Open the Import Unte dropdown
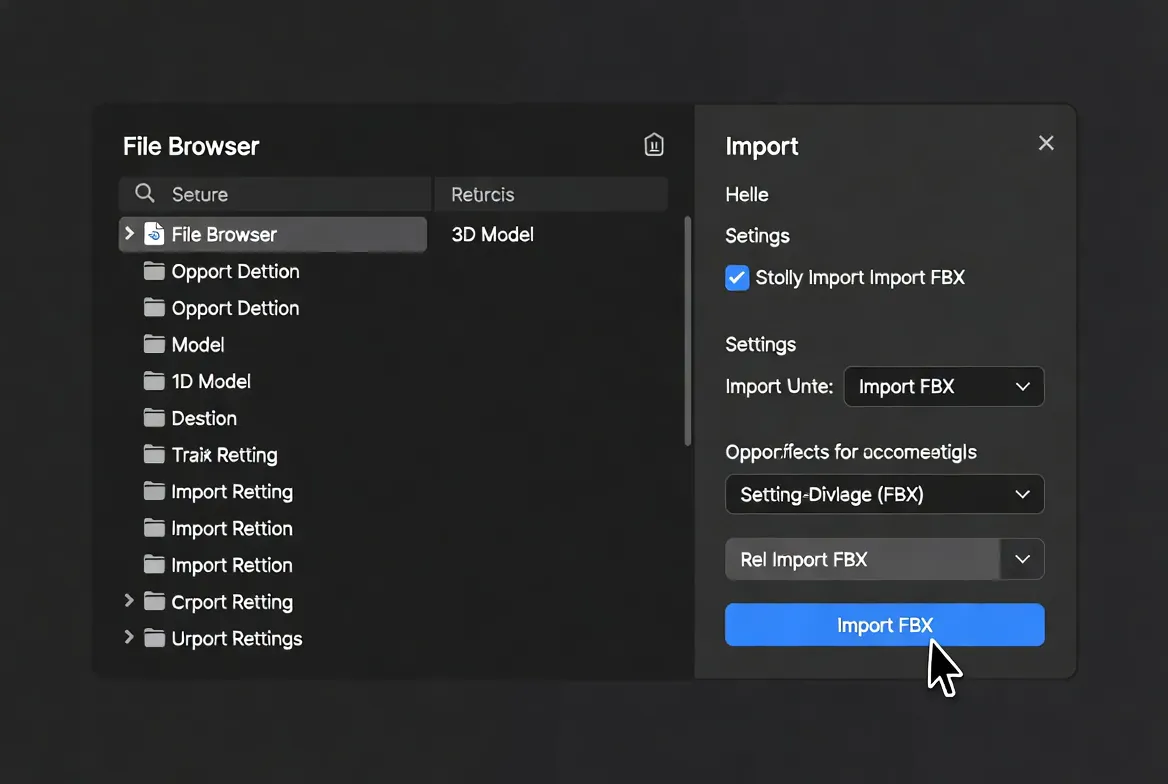Viewport: 1168px width, 784px height. [943, 386]
